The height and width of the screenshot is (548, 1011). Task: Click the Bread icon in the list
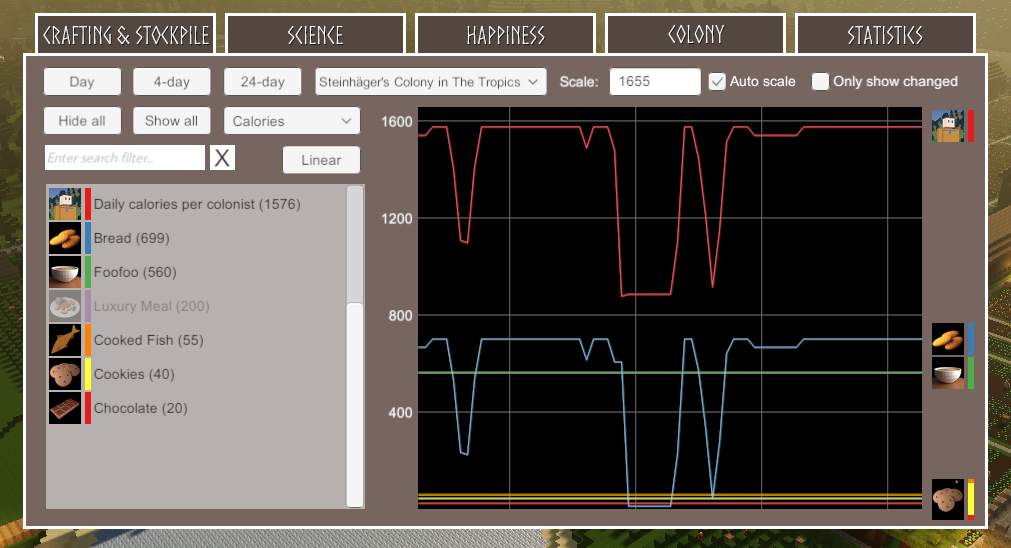pos(65,238)
